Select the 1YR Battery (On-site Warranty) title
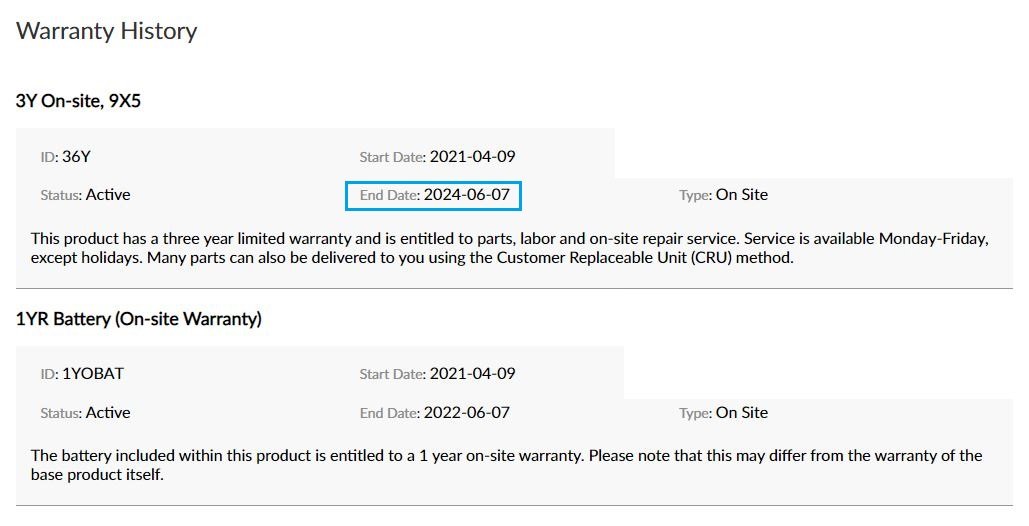The height and width of the screenshot is (526, 1029). click(x=139, y=319)
